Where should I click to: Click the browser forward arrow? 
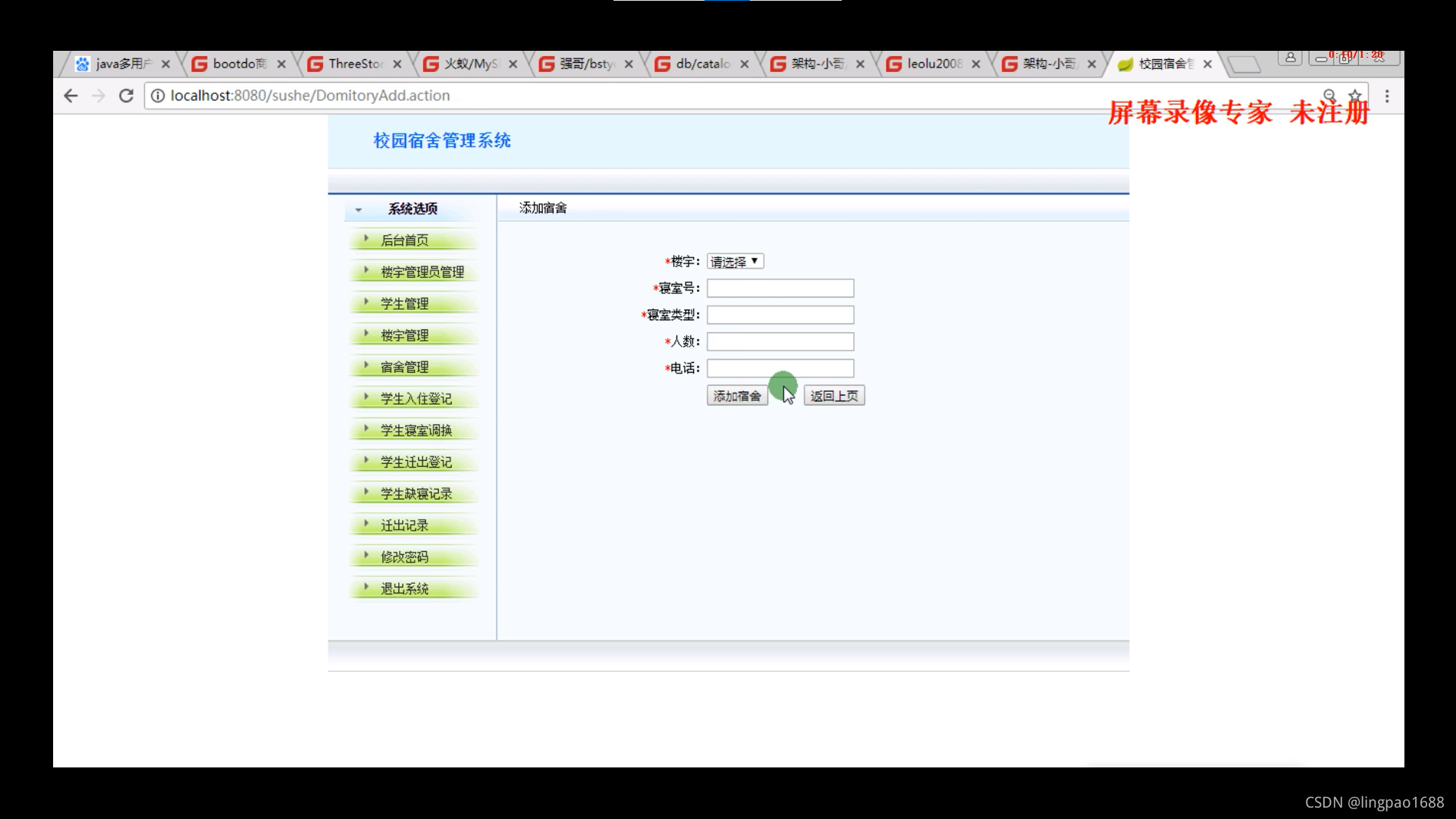click(98, 96)
